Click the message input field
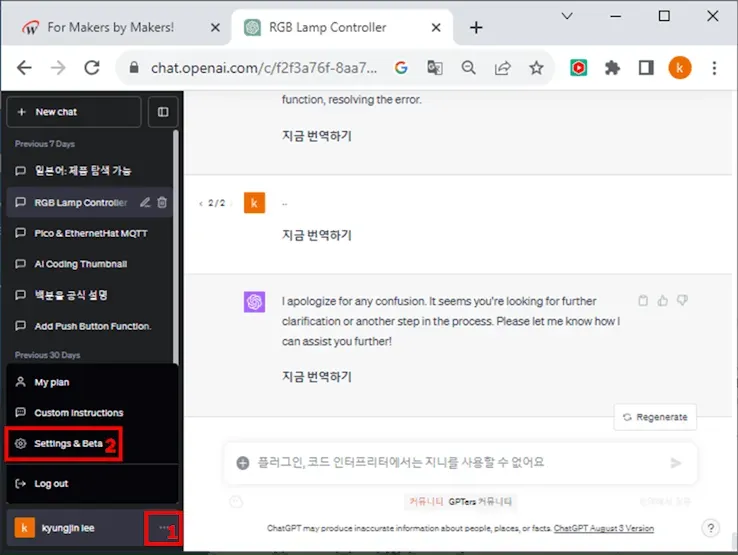Viewport: 738px width, 555px height. pos(459,463)
